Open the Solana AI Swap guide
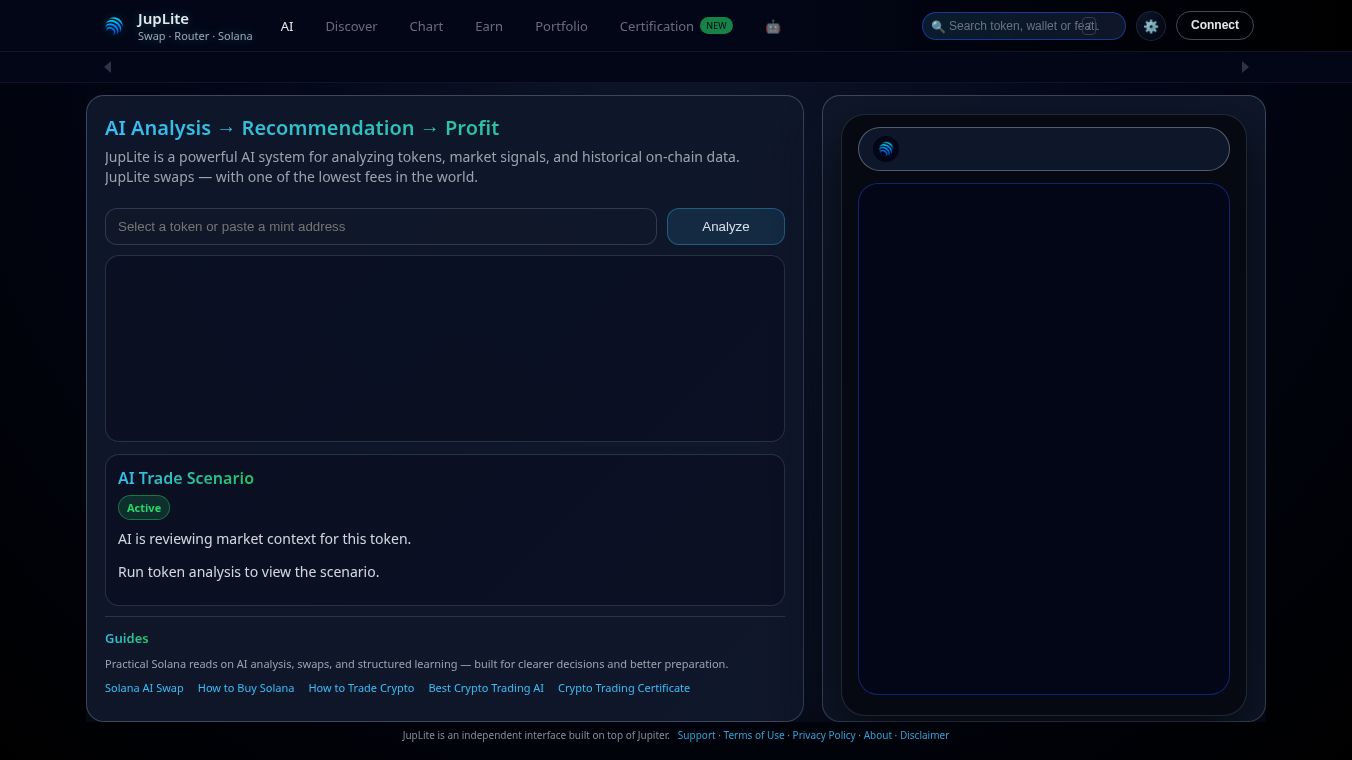 [144, 688]
